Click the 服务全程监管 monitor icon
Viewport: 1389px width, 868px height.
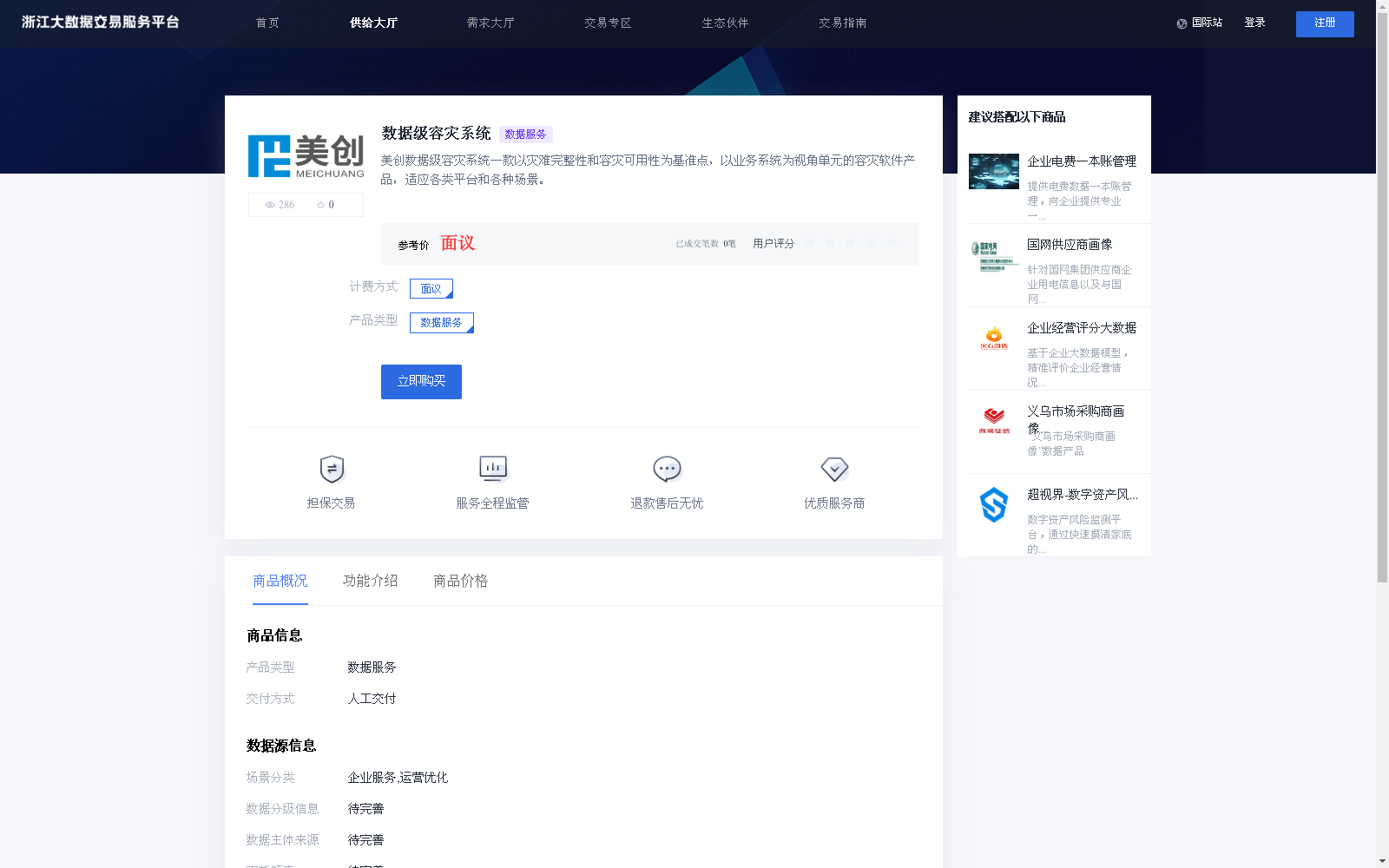[493, 469]
